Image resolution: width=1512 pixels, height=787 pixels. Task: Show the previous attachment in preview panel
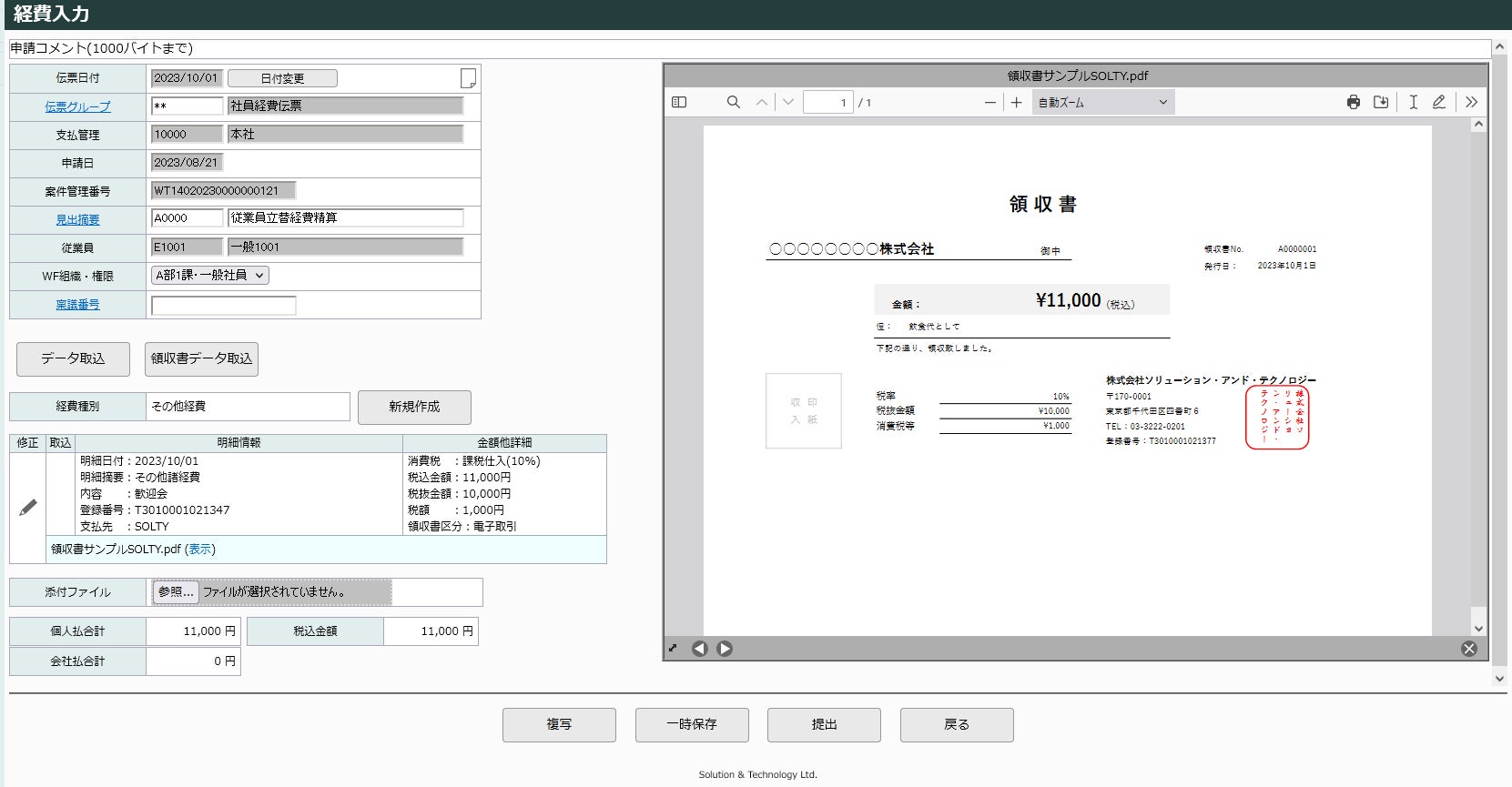coord(699,649)
